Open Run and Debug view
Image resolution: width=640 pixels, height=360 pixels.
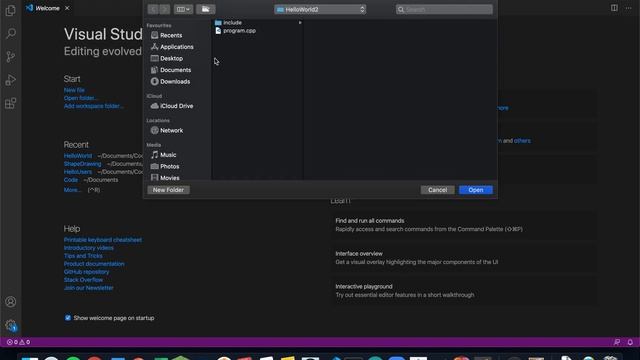coord(11,80)
